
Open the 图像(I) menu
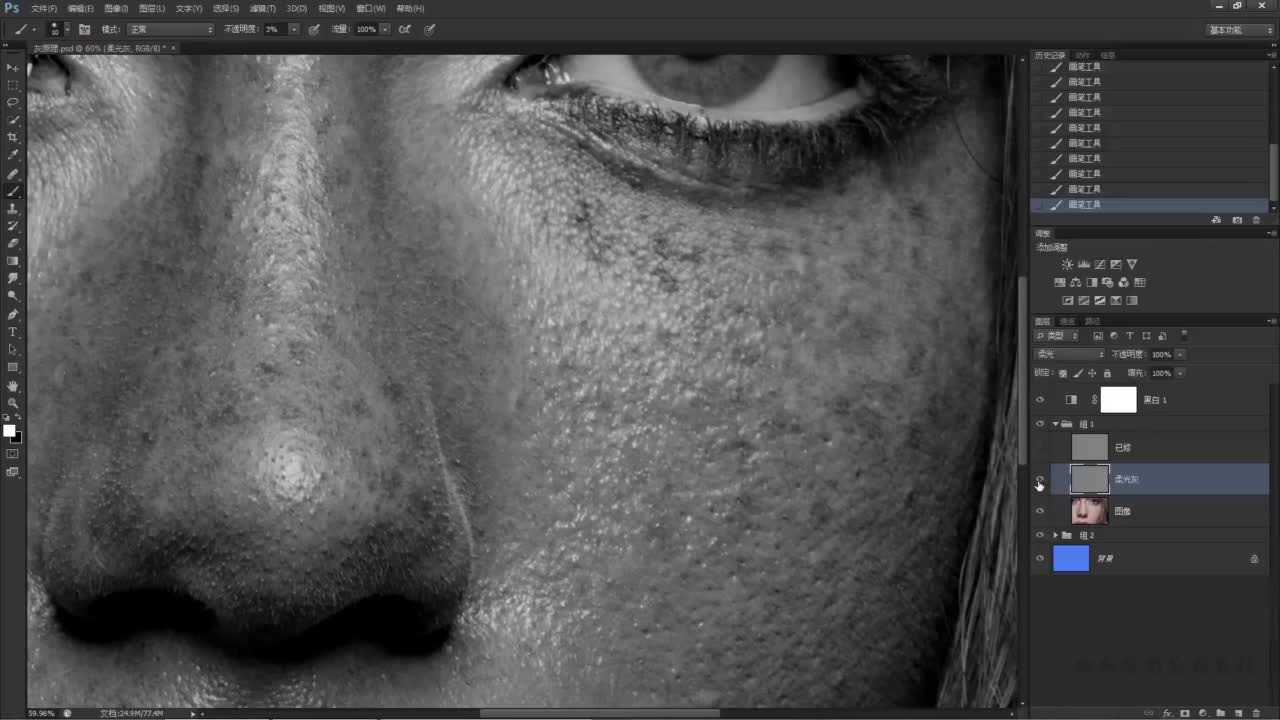pos(116,8)
